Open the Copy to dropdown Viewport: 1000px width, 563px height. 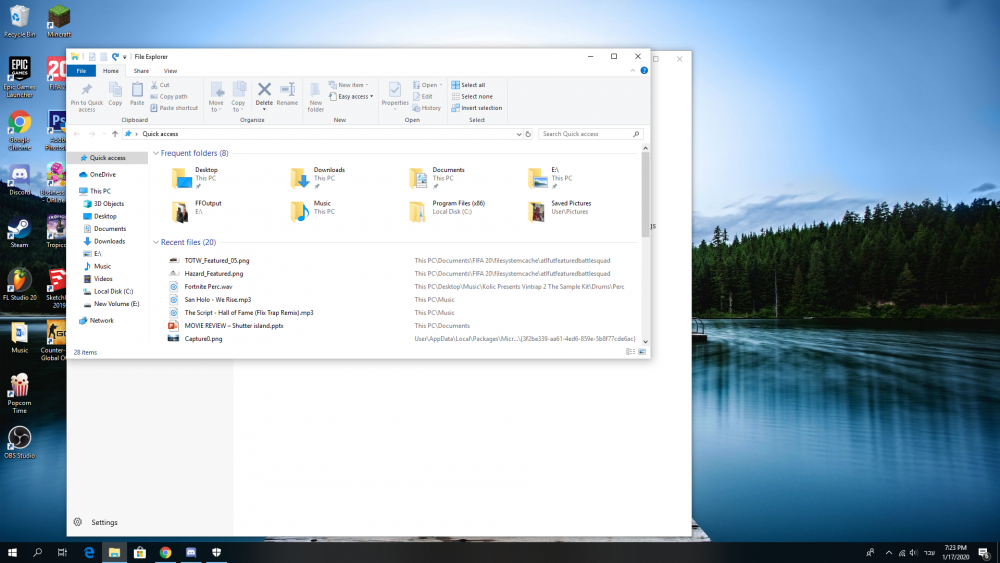coord(239,97)
